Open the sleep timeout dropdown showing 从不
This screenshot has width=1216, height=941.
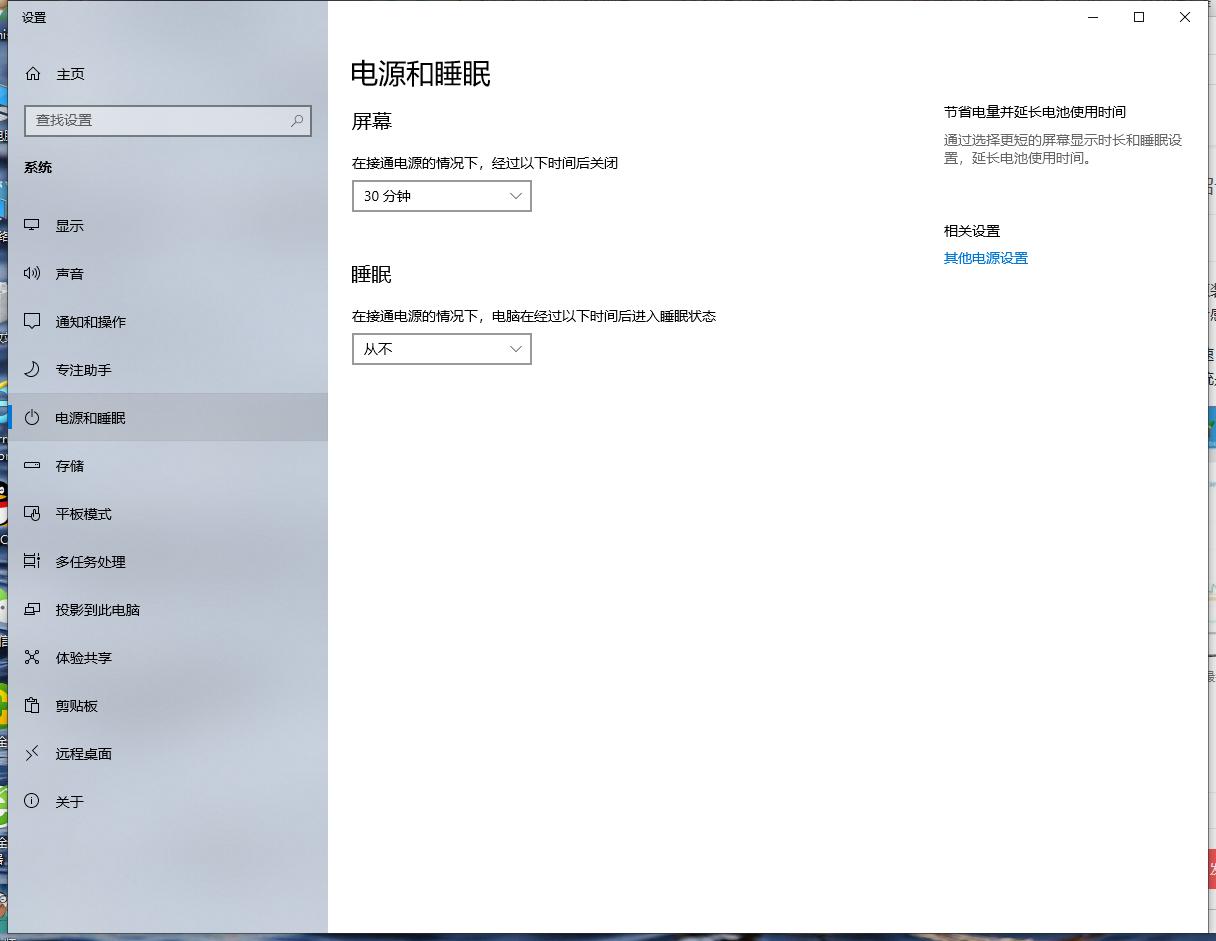(441, 348)
